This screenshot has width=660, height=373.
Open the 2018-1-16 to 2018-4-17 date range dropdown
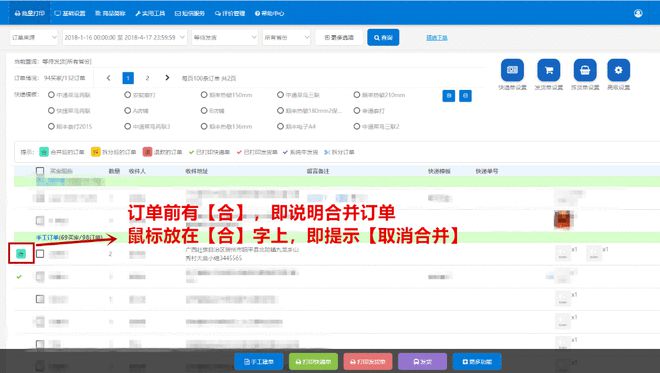point(124,37)
